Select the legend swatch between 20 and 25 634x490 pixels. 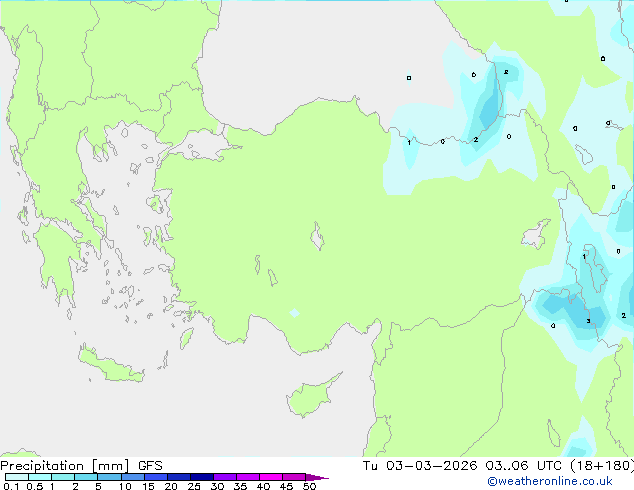tap(178, 477)
